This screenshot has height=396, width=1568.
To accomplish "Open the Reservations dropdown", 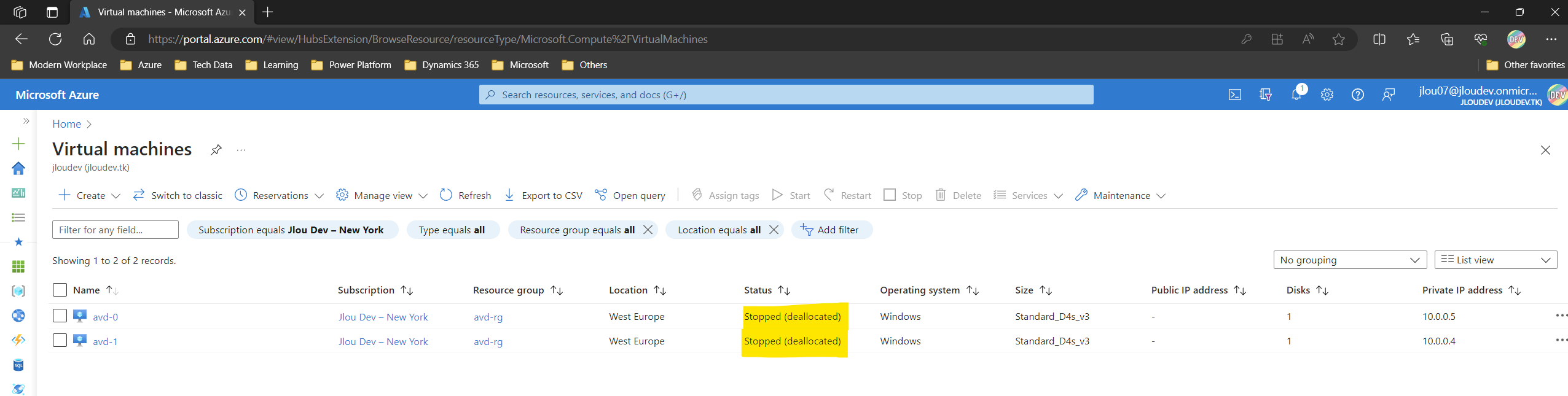I will [x=280, y=195].
